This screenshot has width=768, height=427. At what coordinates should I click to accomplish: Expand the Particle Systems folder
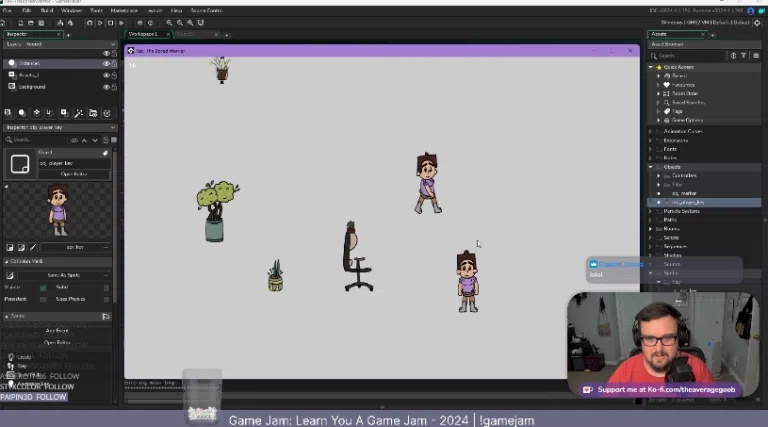pyautogui.click(x=651, y=211)
